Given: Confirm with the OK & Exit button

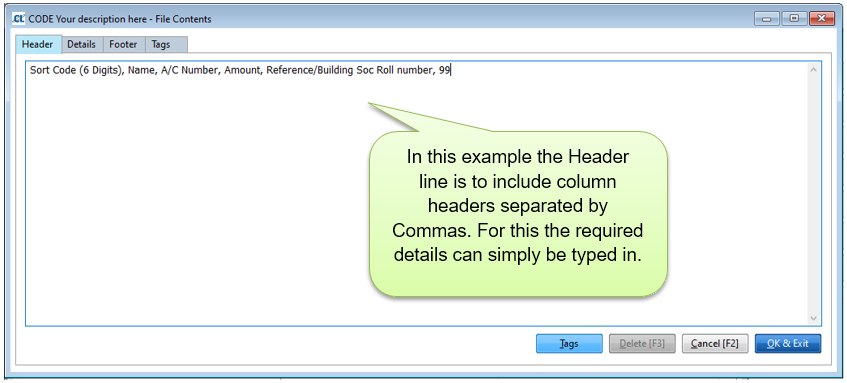Looking at the screenshot, I should click(x=788, y=344).
